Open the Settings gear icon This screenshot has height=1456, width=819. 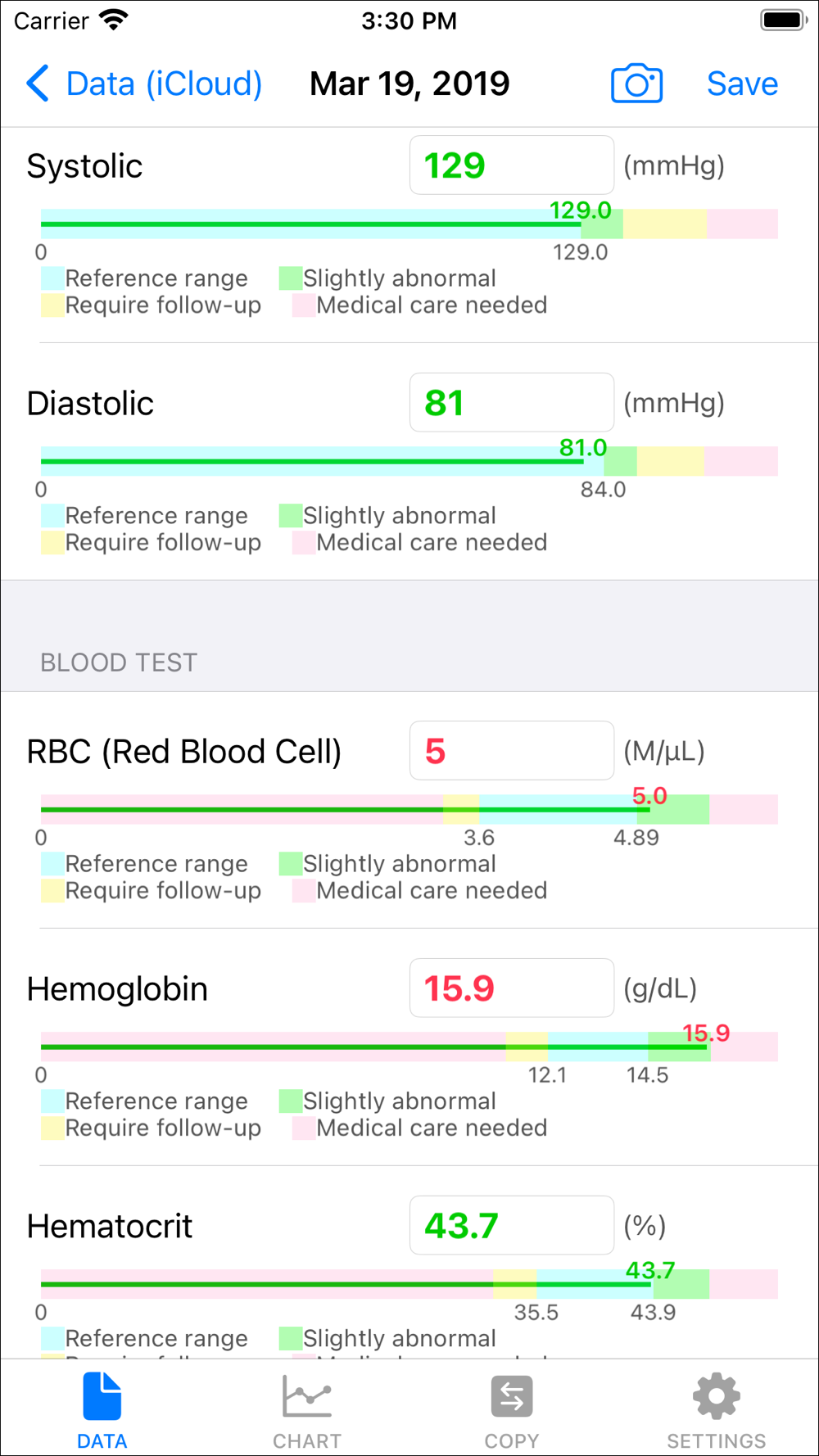point(716,1396)
